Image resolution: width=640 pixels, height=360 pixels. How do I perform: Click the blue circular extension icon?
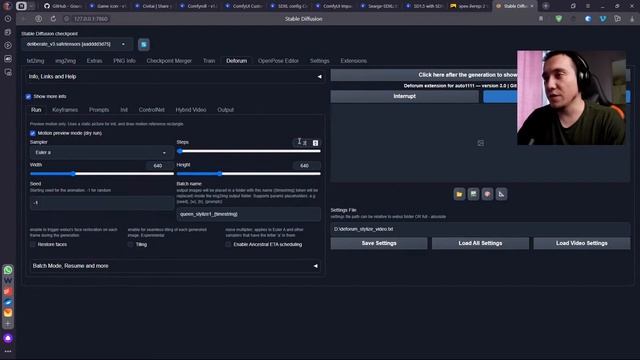588,19
